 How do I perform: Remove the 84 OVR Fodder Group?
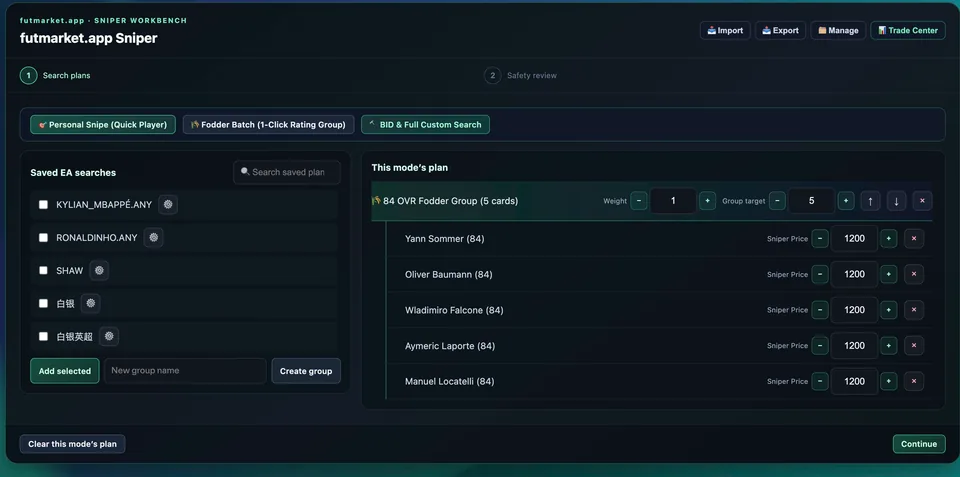click(x=922, y=201)
